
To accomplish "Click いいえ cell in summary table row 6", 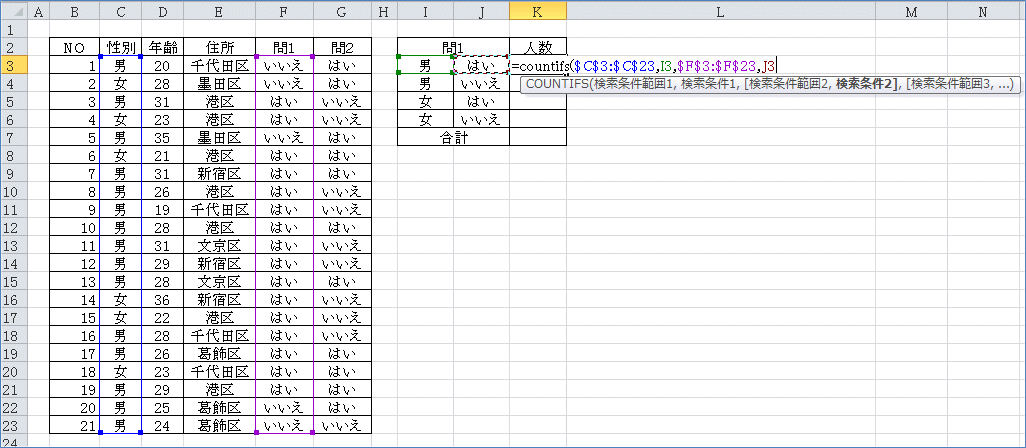I will click(x=481, y=119).
